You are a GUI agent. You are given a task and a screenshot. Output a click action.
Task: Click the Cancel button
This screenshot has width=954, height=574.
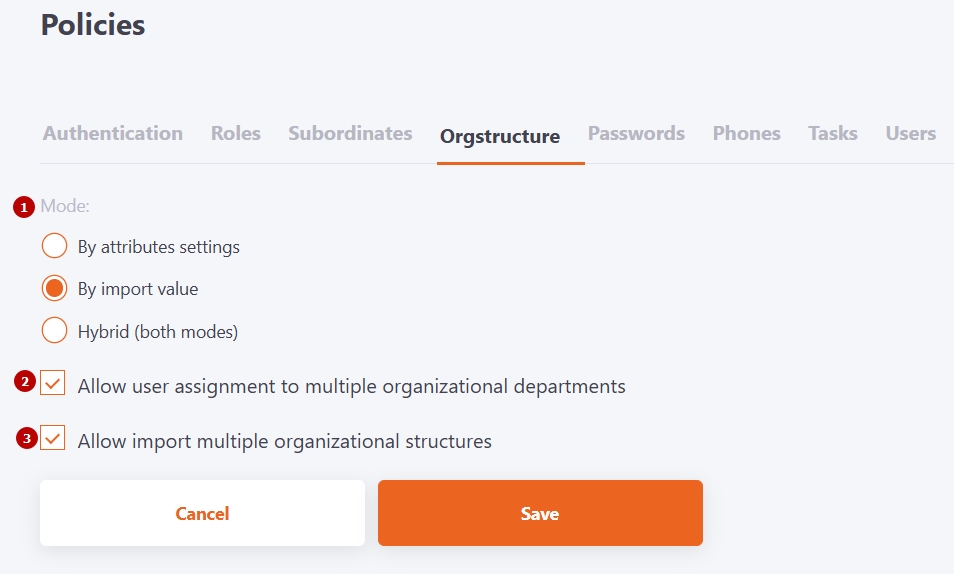point(202,513)
